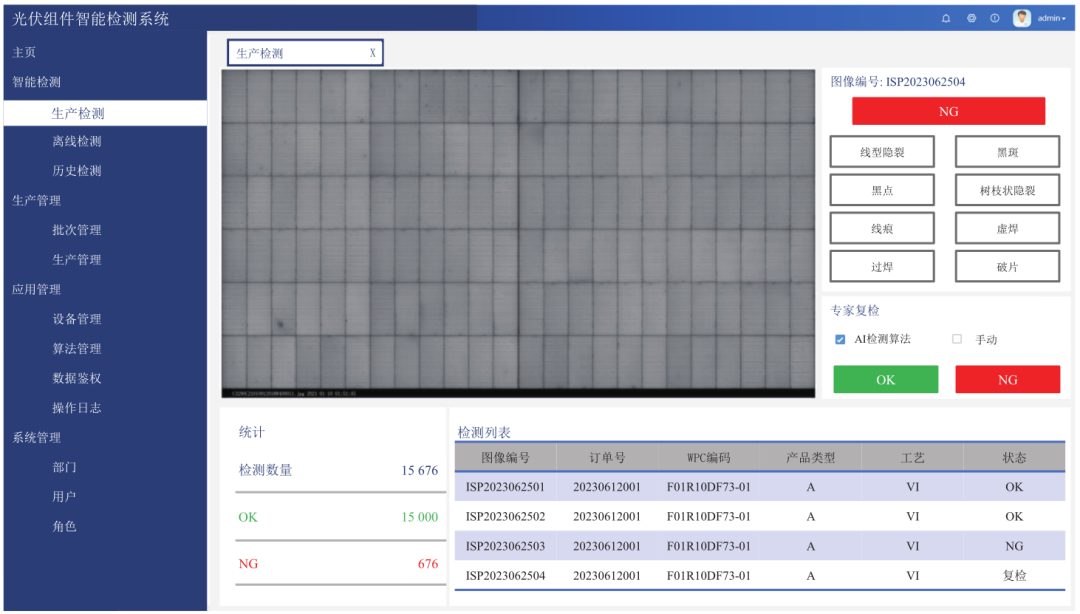The width and height of the screenshot is (1080, 614).
Task: Open 算法管理 from the sidebar
Action: (77, 349)
